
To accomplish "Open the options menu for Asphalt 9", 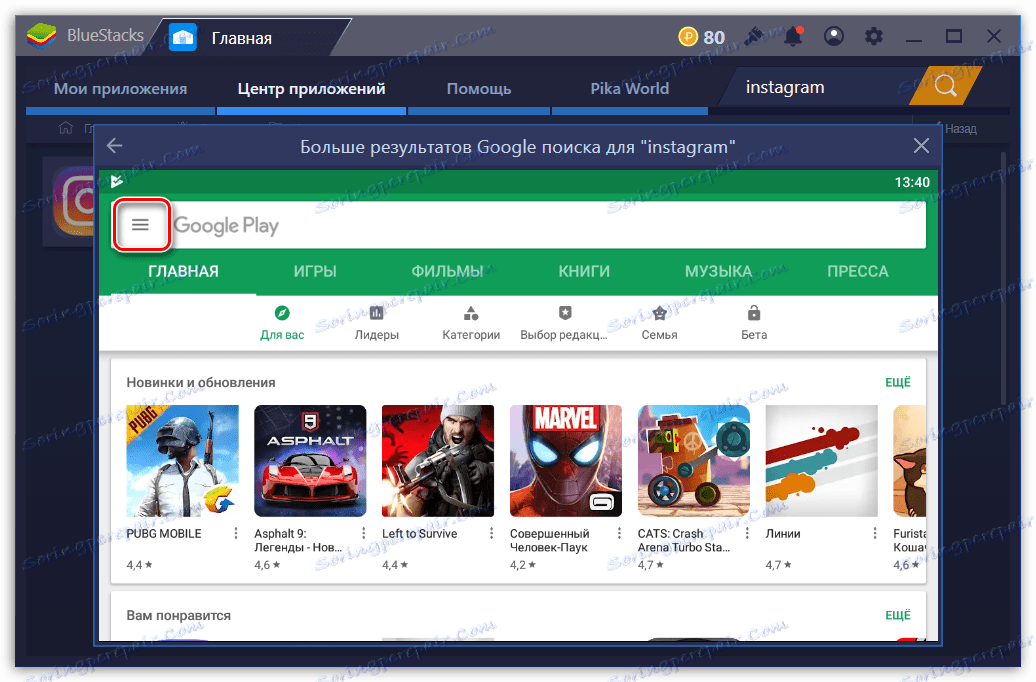I will pyautogui.click(x=363, y=533).
